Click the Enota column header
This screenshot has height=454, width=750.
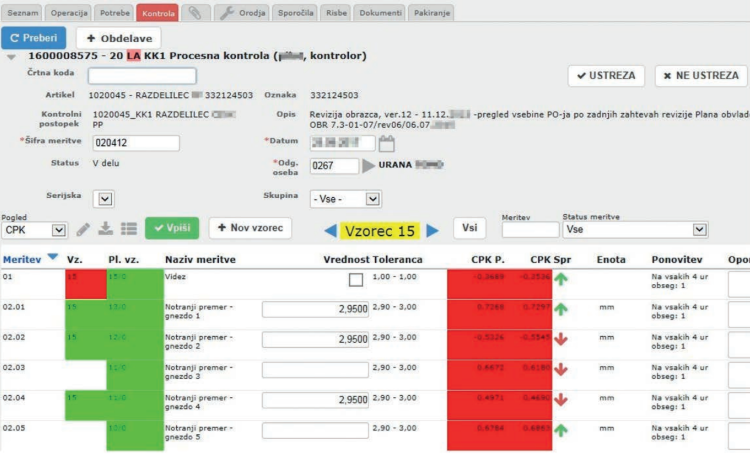click(611, 260)
